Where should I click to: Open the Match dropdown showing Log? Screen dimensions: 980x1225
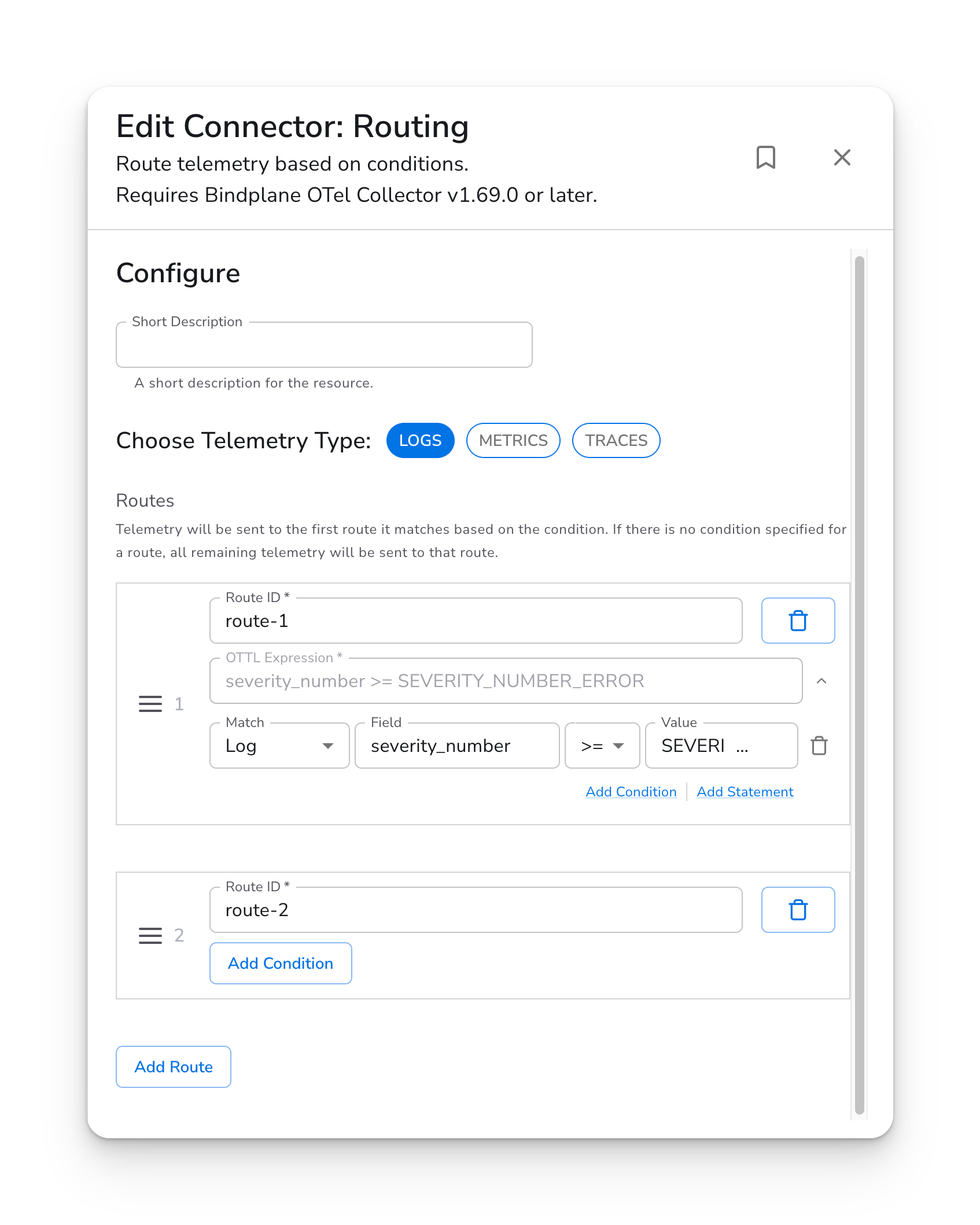pyautogui.click(x=279, y=746)
